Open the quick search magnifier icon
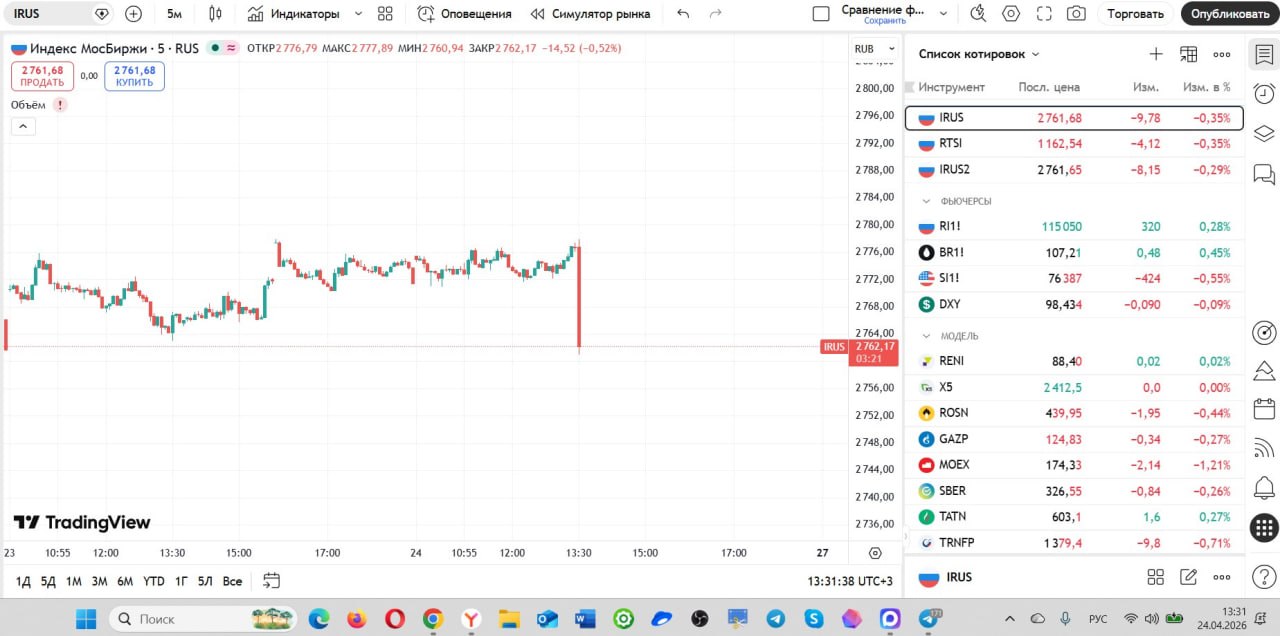 tap(978, 14)
